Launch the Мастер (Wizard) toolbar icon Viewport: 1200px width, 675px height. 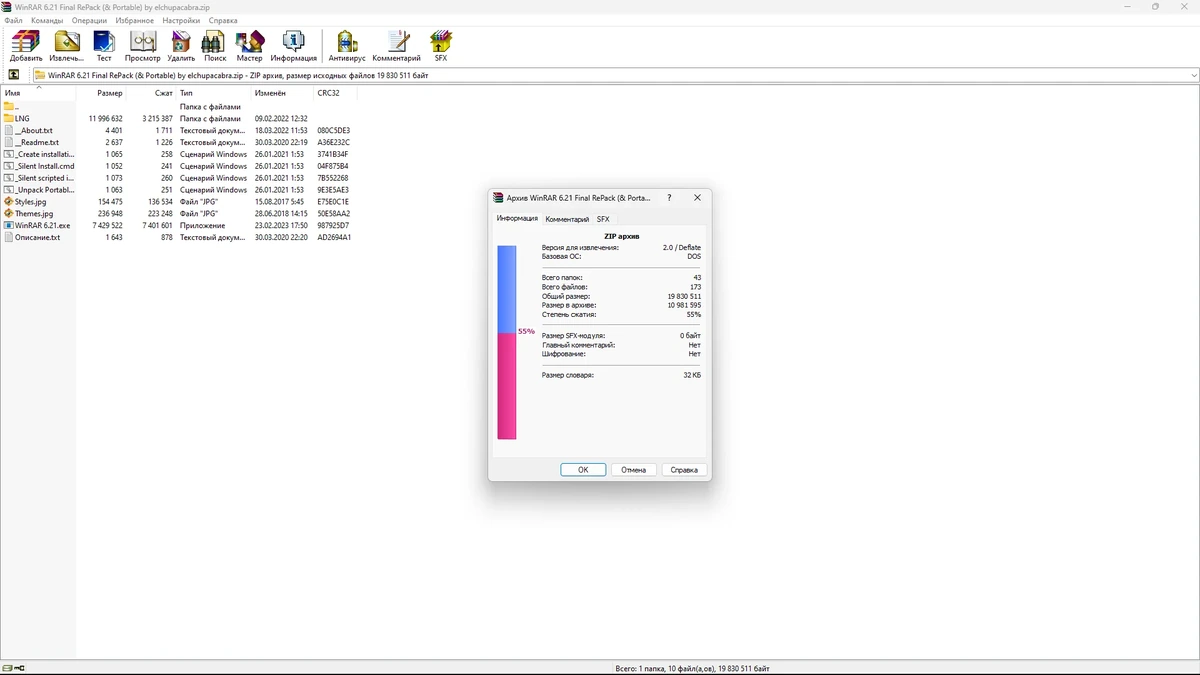pyautogui.click(x=249, y=42)
